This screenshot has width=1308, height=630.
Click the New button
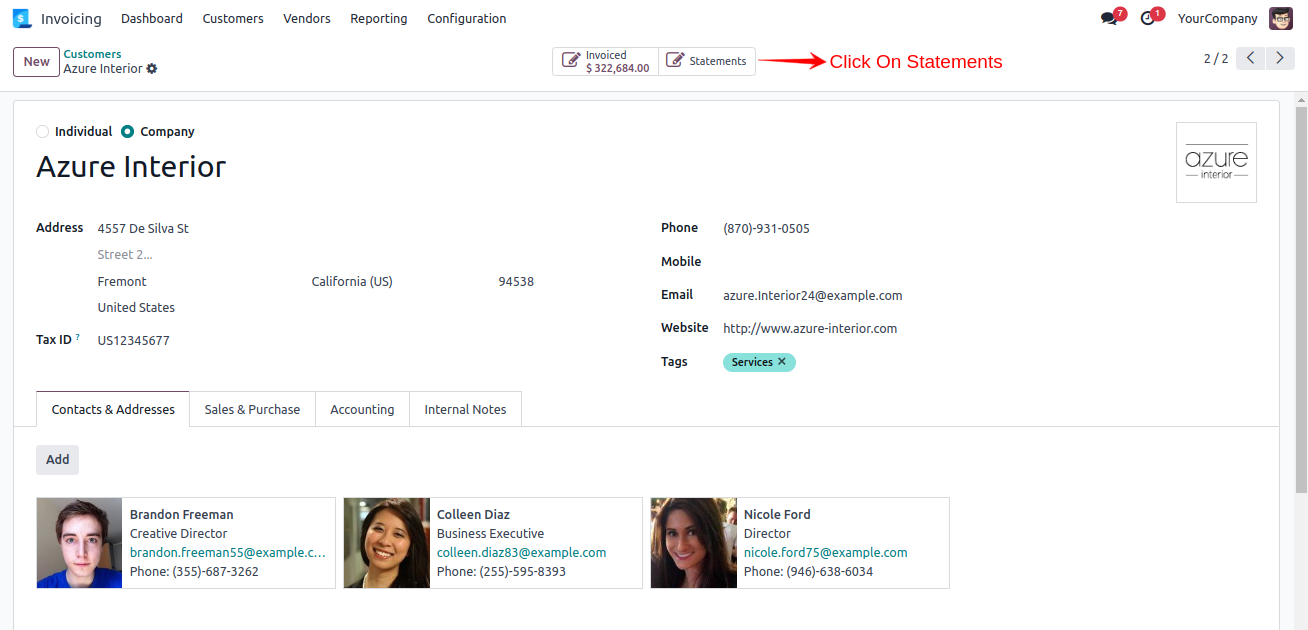coord(36,62)
